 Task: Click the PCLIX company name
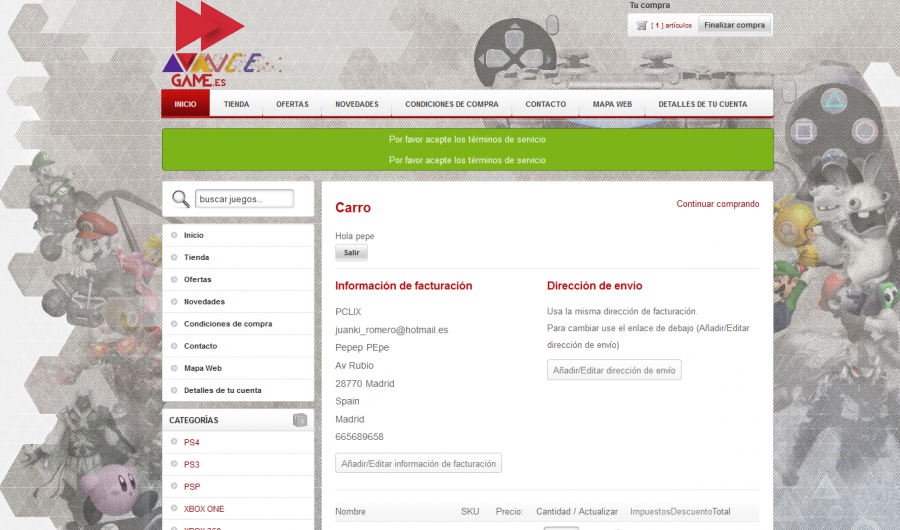(348, 312)
